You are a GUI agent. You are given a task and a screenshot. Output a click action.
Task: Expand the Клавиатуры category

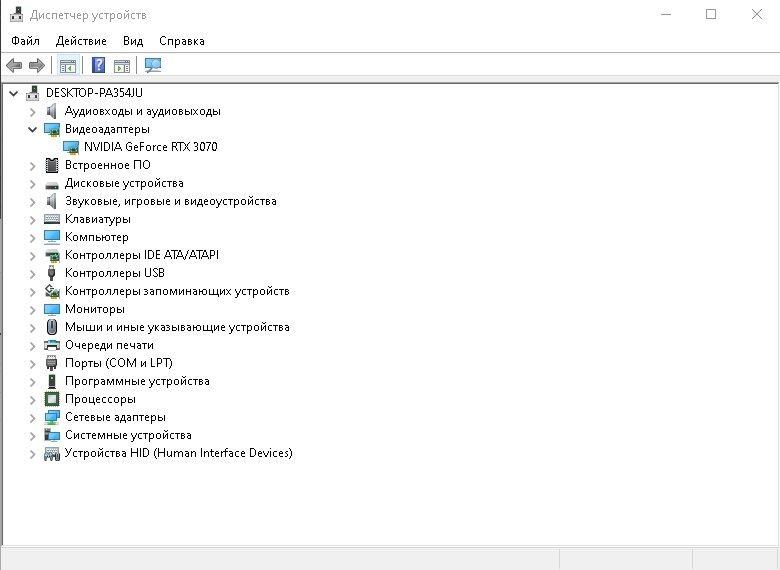[x=32, y=219]
